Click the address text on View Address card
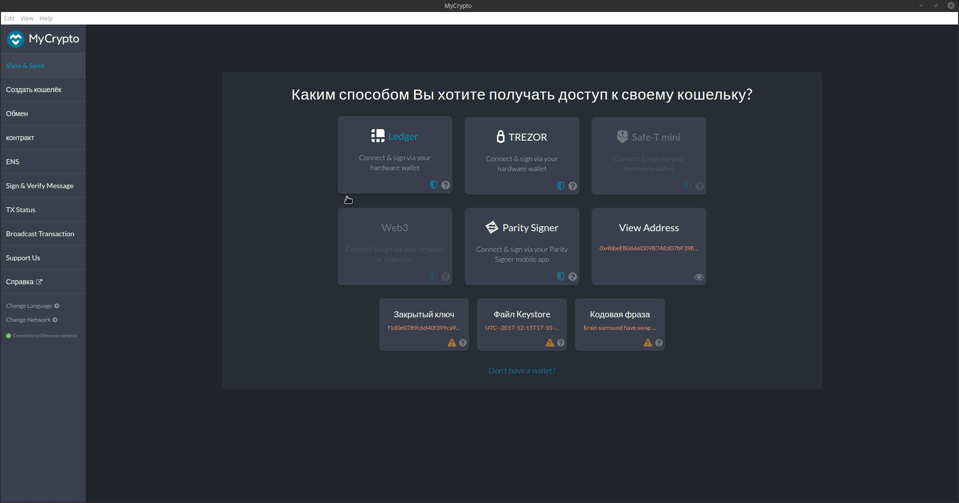Viewport: 959px width, 503px height. click(x=649, y=248)
